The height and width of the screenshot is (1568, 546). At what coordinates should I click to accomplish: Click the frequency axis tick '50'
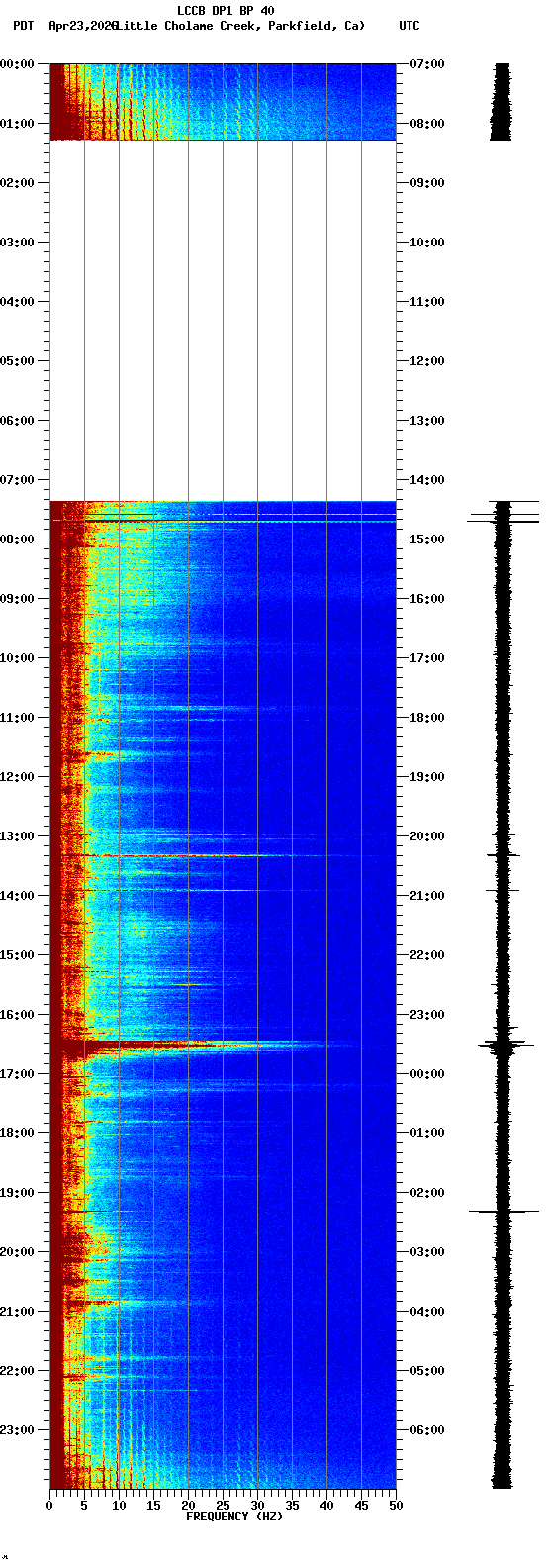coord(396,1506)
